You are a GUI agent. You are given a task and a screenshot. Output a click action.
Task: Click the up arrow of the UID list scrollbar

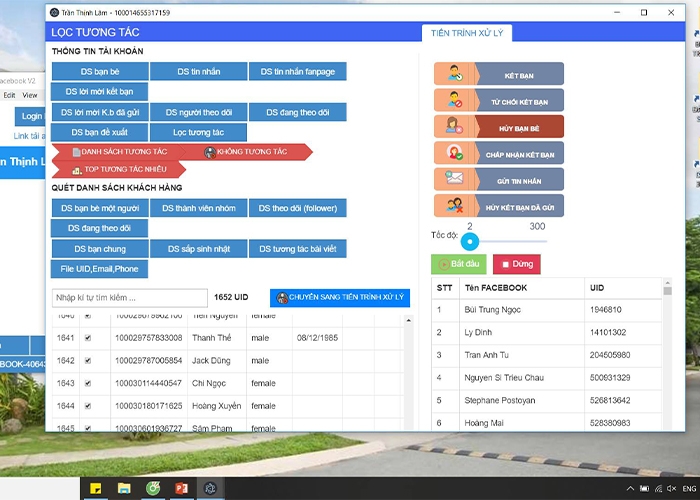pos(408,321)
